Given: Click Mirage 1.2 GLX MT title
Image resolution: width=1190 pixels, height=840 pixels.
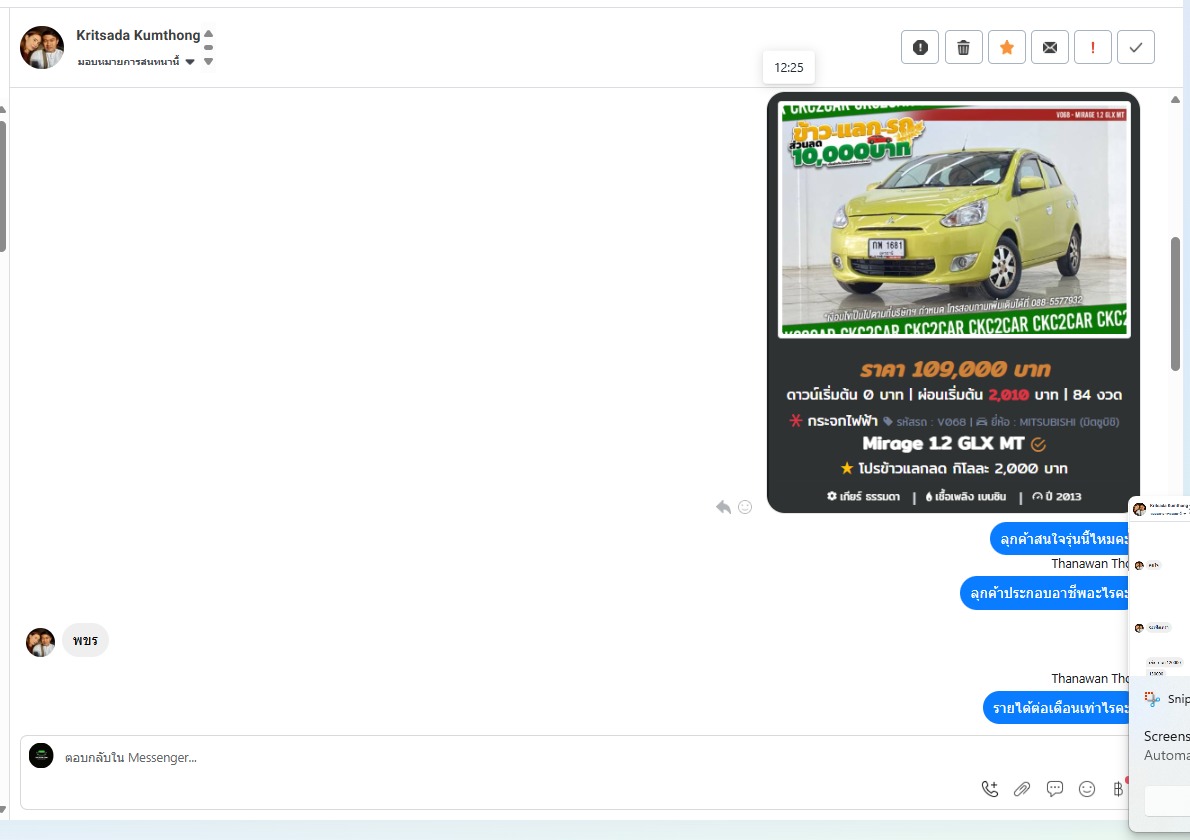Looking at the screenshot, I should pyautogui.click(x=943, y=443).
